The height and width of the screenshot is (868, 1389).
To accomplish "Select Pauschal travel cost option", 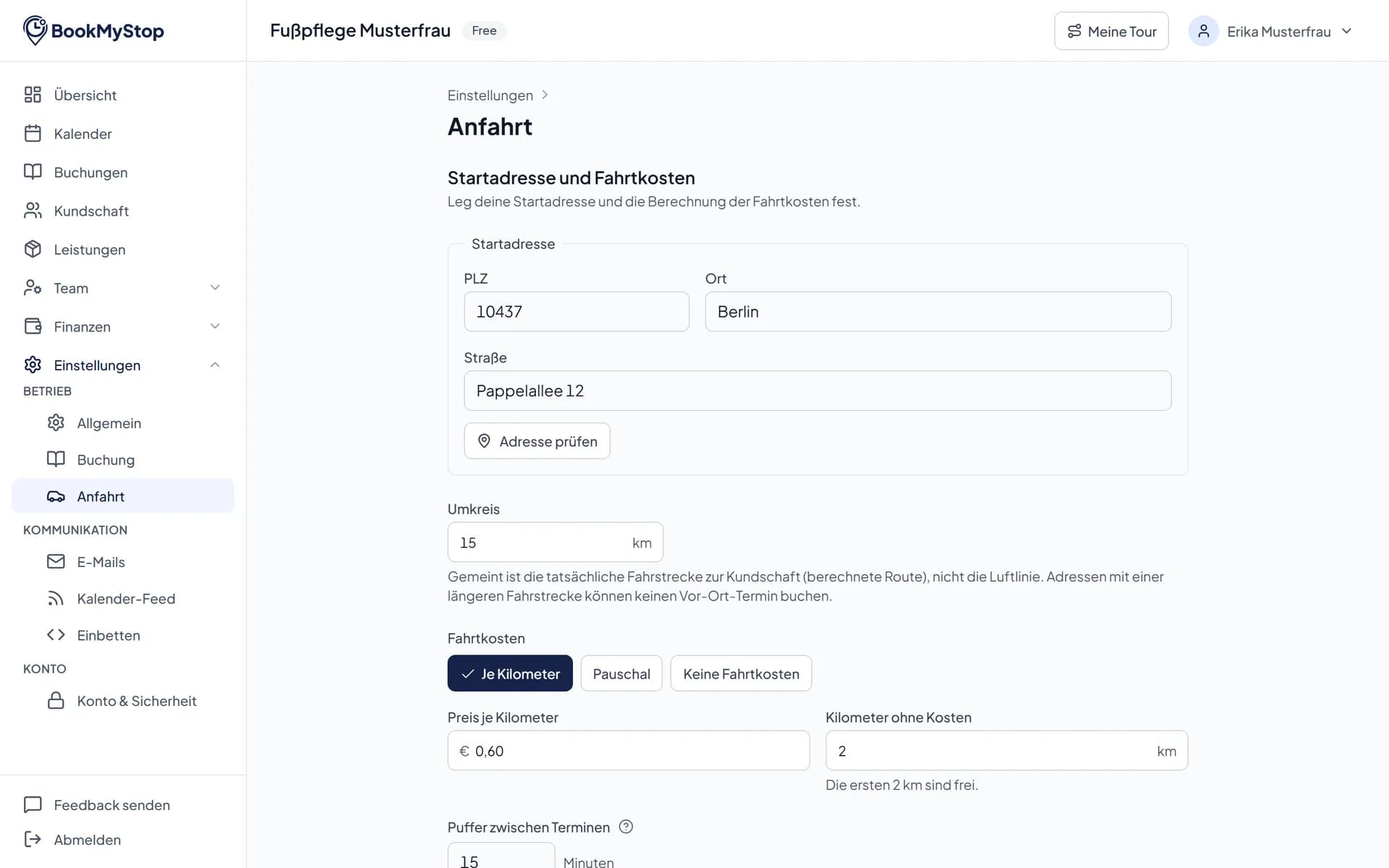I will tap(621, 673).
